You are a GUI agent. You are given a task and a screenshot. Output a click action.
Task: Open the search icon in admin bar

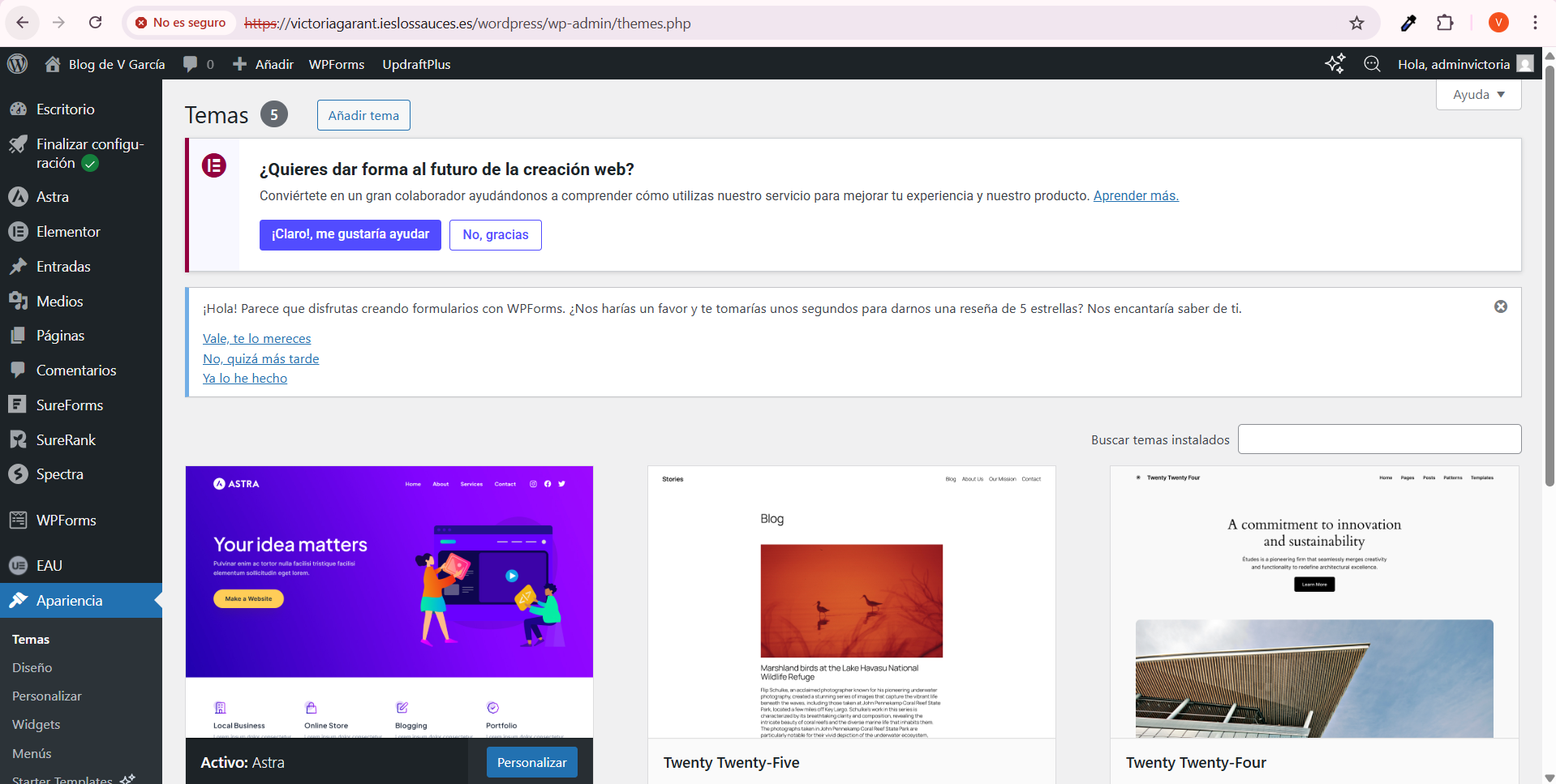[1372, 64]
